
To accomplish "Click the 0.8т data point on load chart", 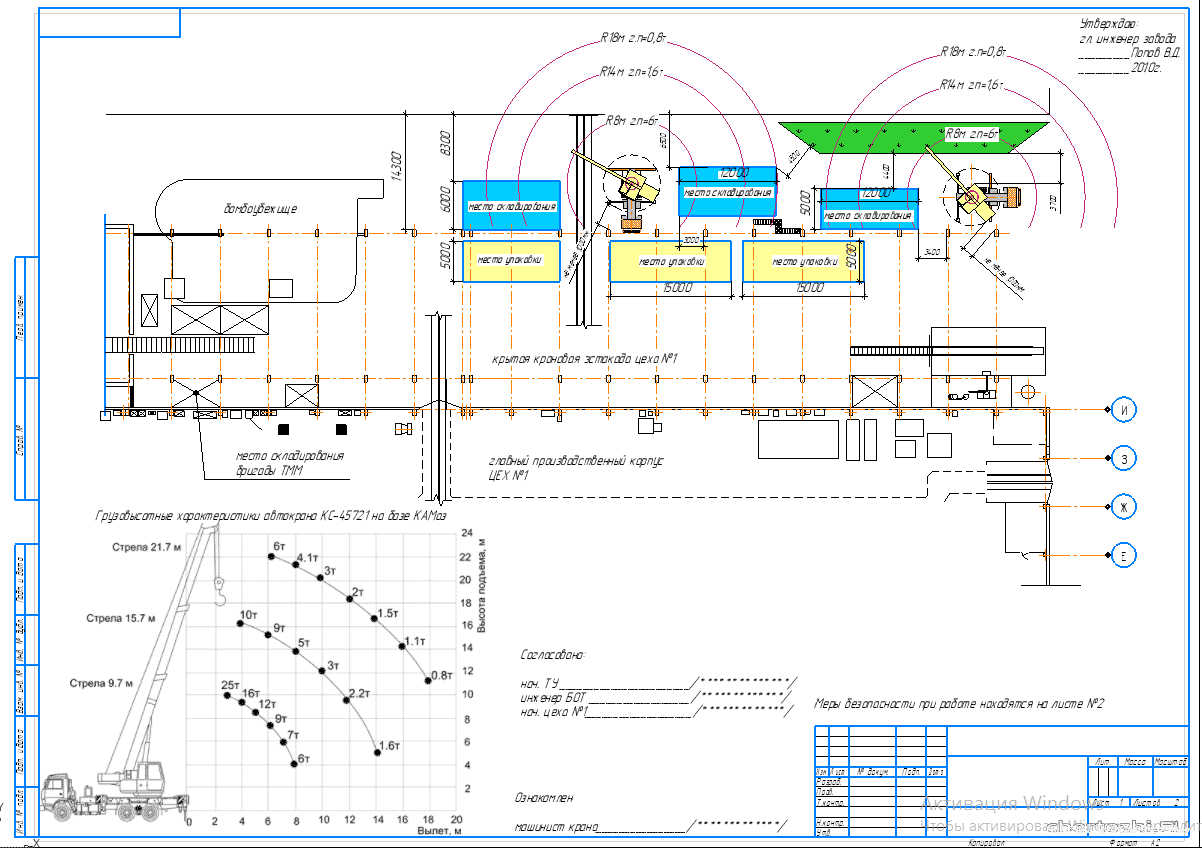I will pyautogui.click(x=428, y=680).
